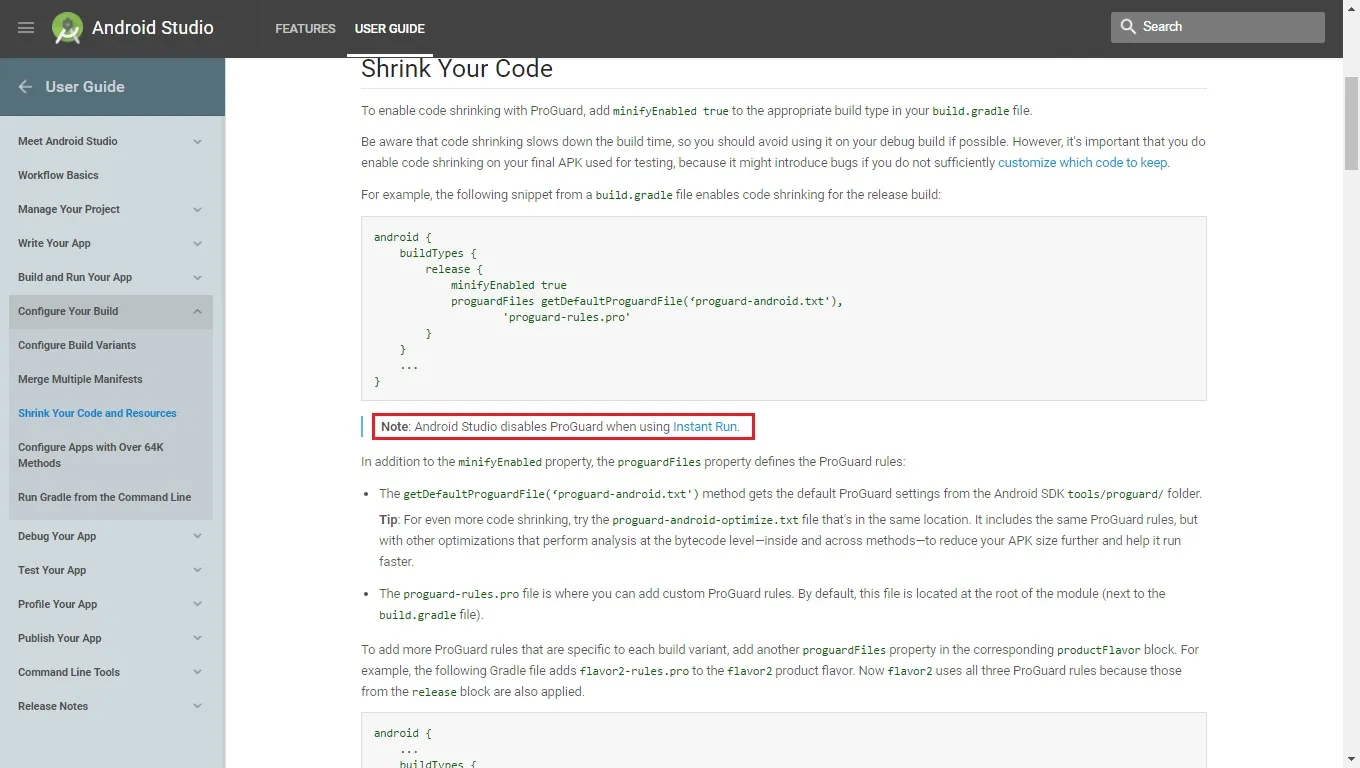Viewport: 1360px width, 768px height.
Task: Click the Meet Android Studio sidebar item
Action: pos(67,142)
